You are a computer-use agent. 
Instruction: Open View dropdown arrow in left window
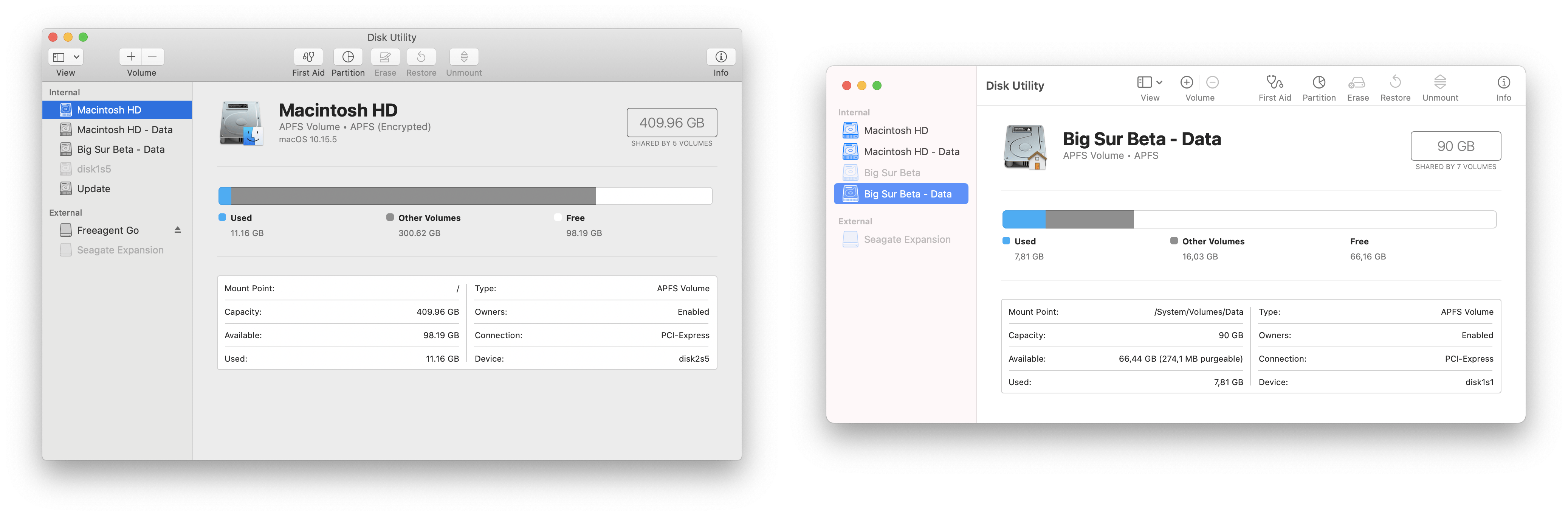(x=77, y=57)
